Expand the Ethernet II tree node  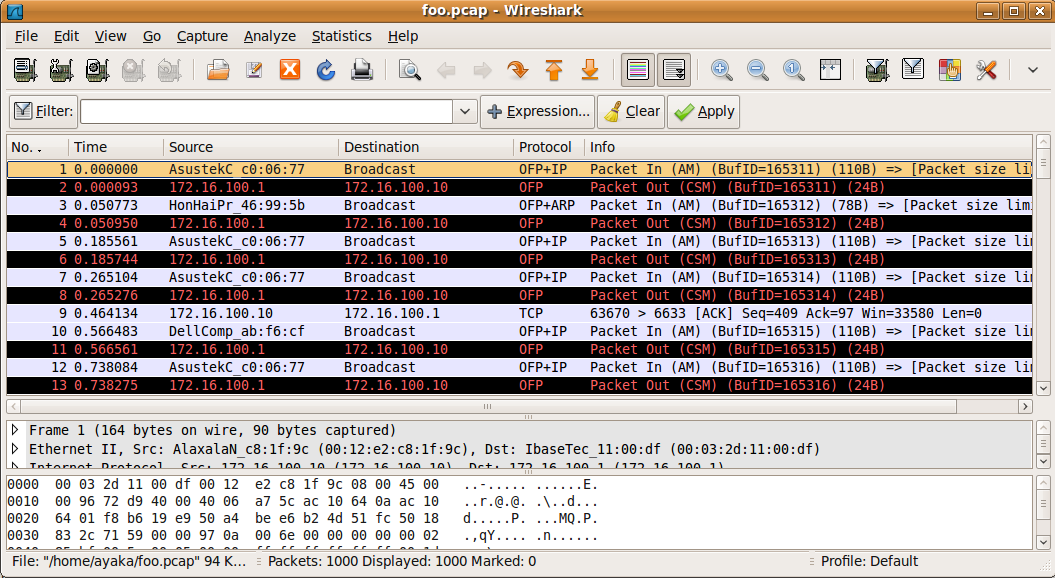(15, 449)
